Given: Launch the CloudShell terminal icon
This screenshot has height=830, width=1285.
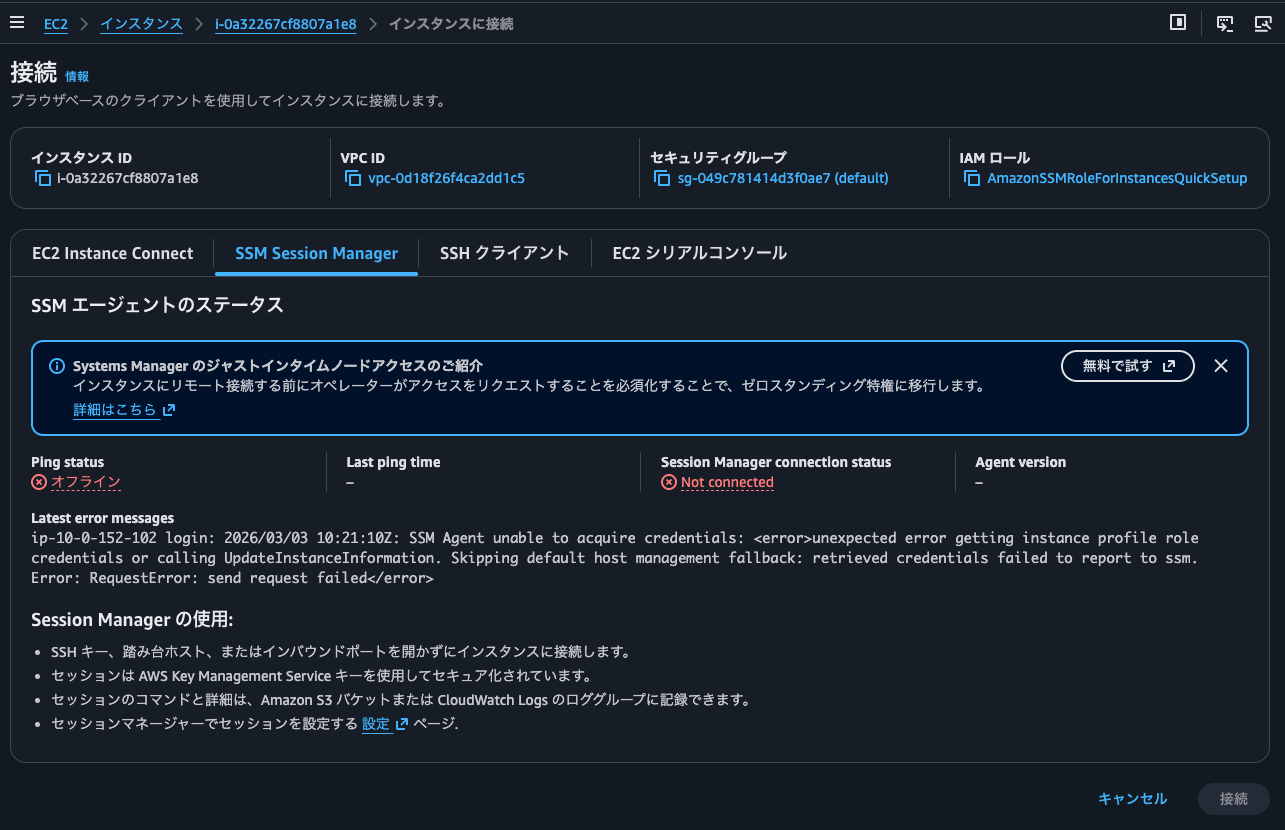Looking at the screenshot, I should [1224, 22].
